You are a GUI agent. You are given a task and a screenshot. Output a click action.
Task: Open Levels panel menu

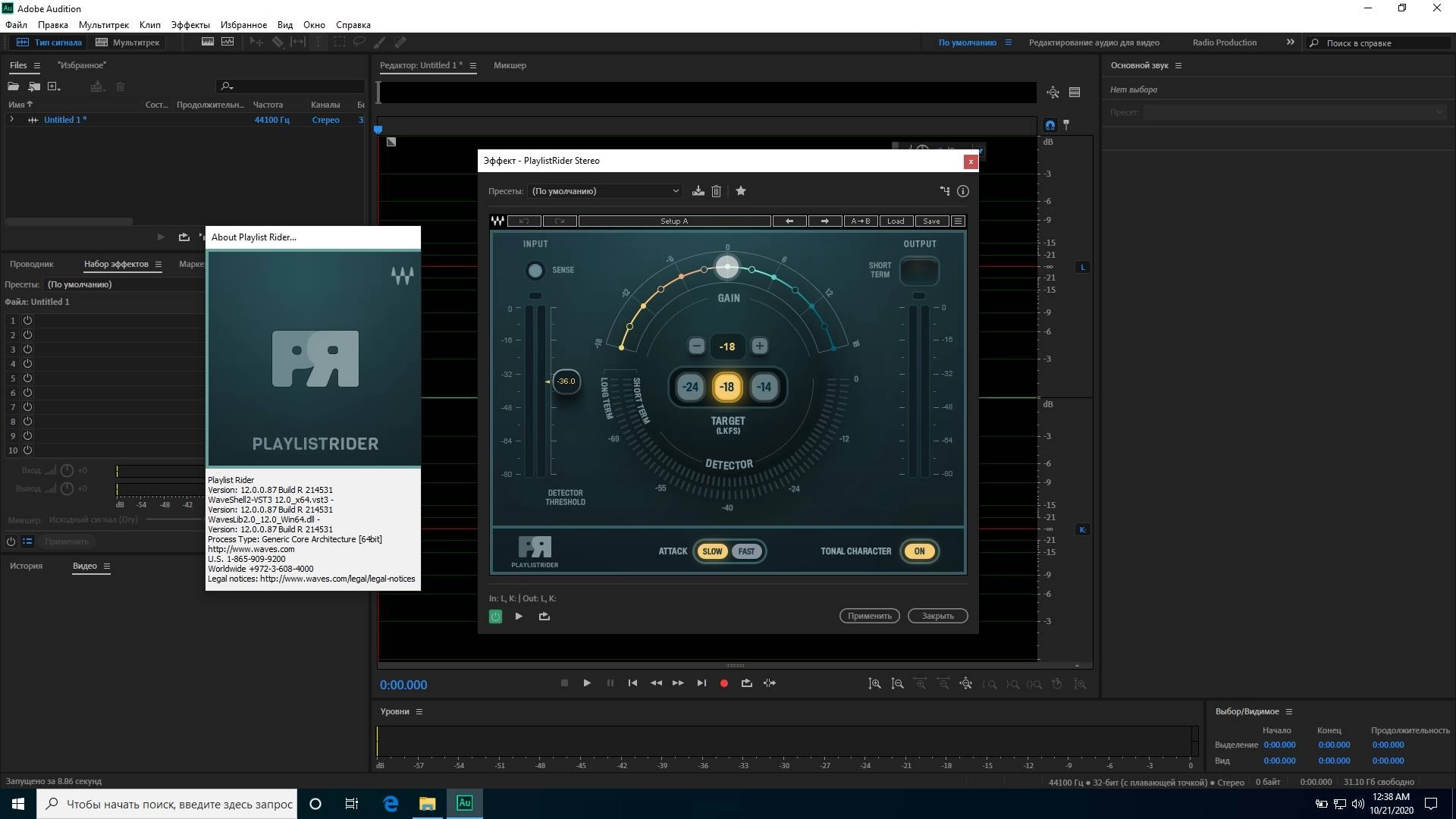pos(419,712)
